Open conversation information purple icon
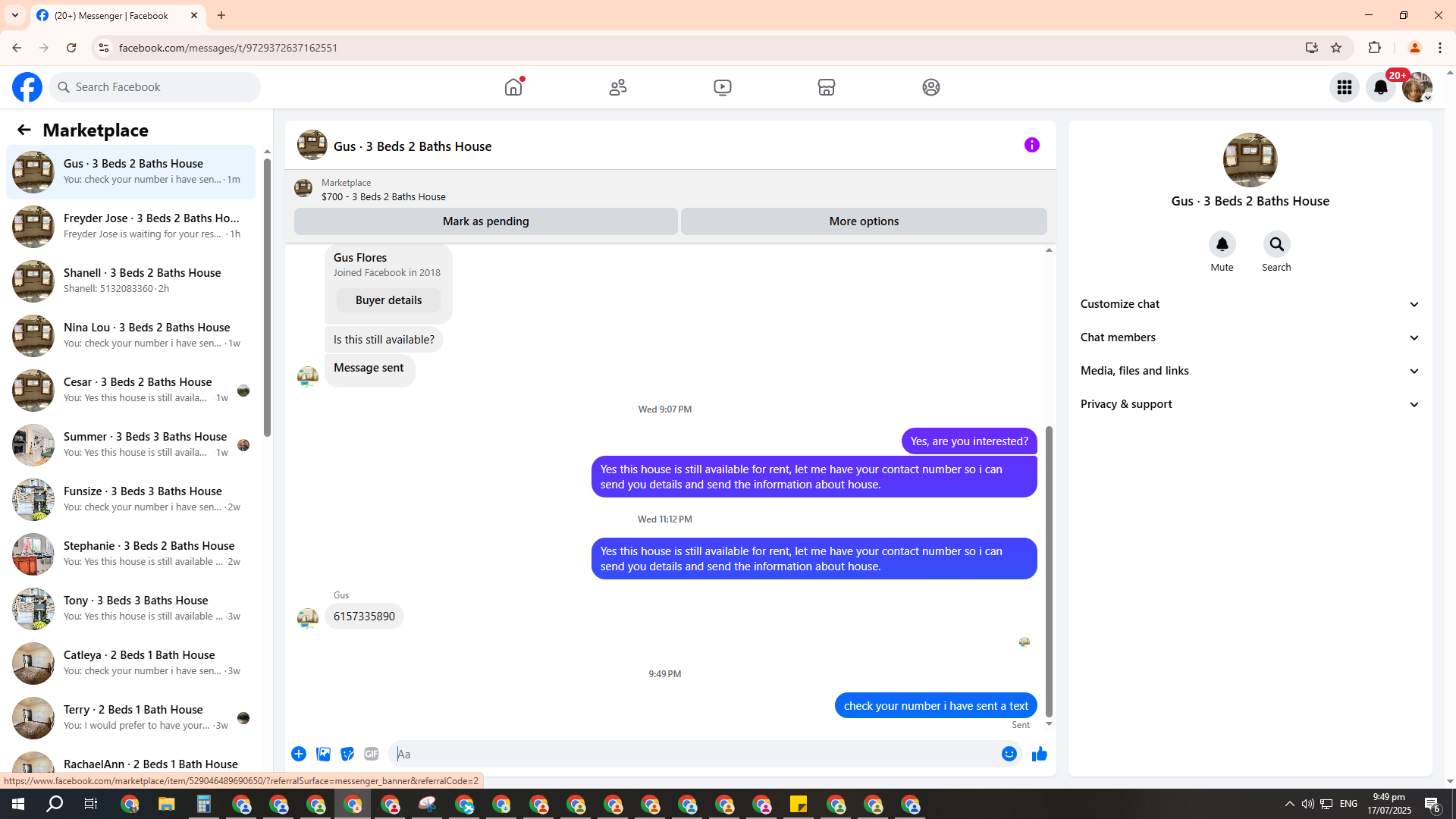Image resolution: width=1456 pixels, height=819 pixels. (x=1032, y=145)
